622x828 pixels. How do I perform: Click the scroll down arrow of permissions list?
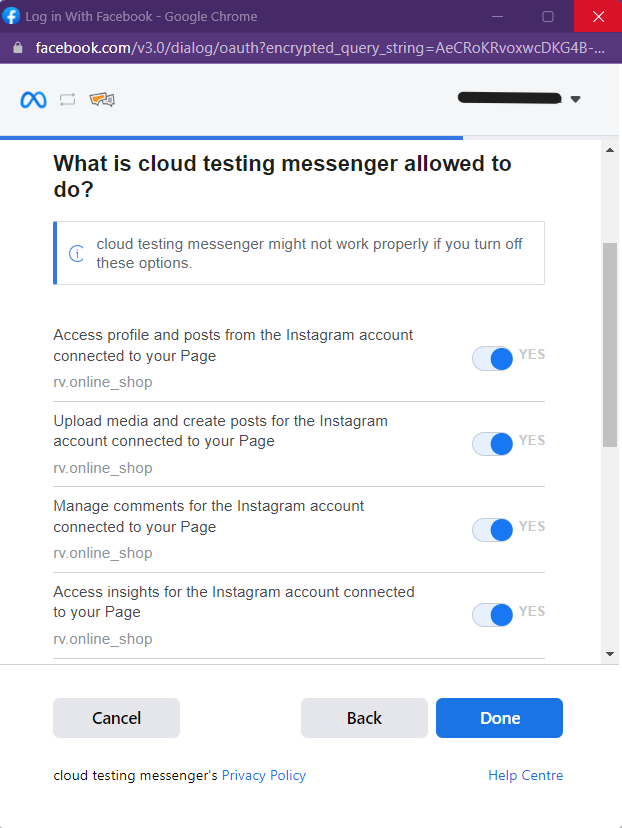tap(610, 654)
